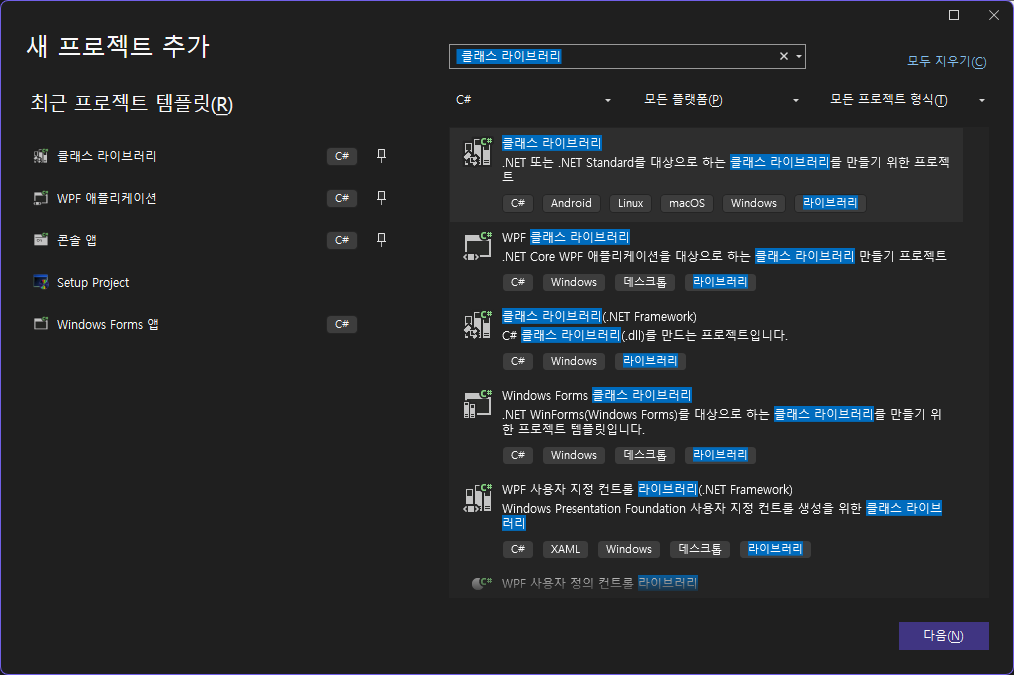Screen dimensions: 1014x675
Task: Open the 모든 플랫폼 platform dropdown
Action: [x=721, y=100]
